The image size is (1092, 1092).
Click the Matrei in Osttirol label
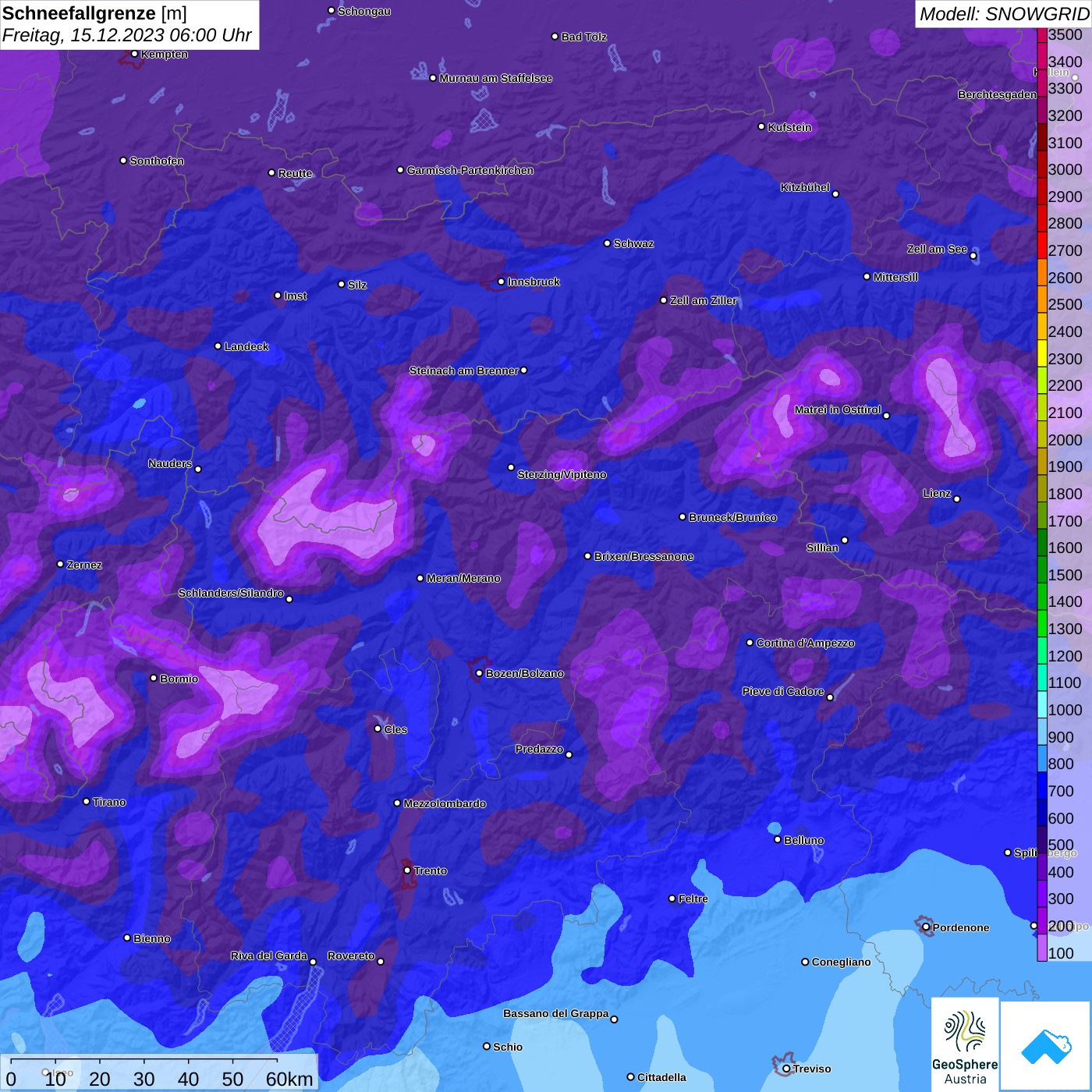coord(838,409)
